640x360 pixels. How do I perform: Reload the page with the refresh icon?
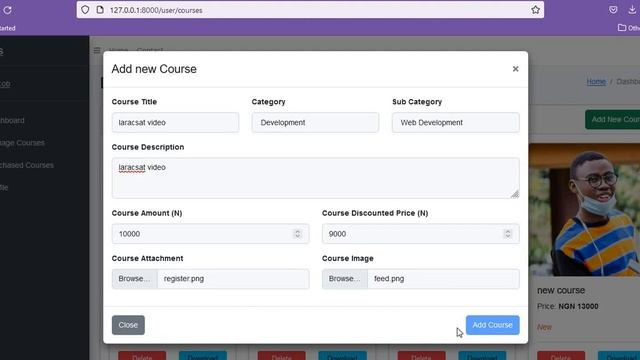tap(7, 10)
